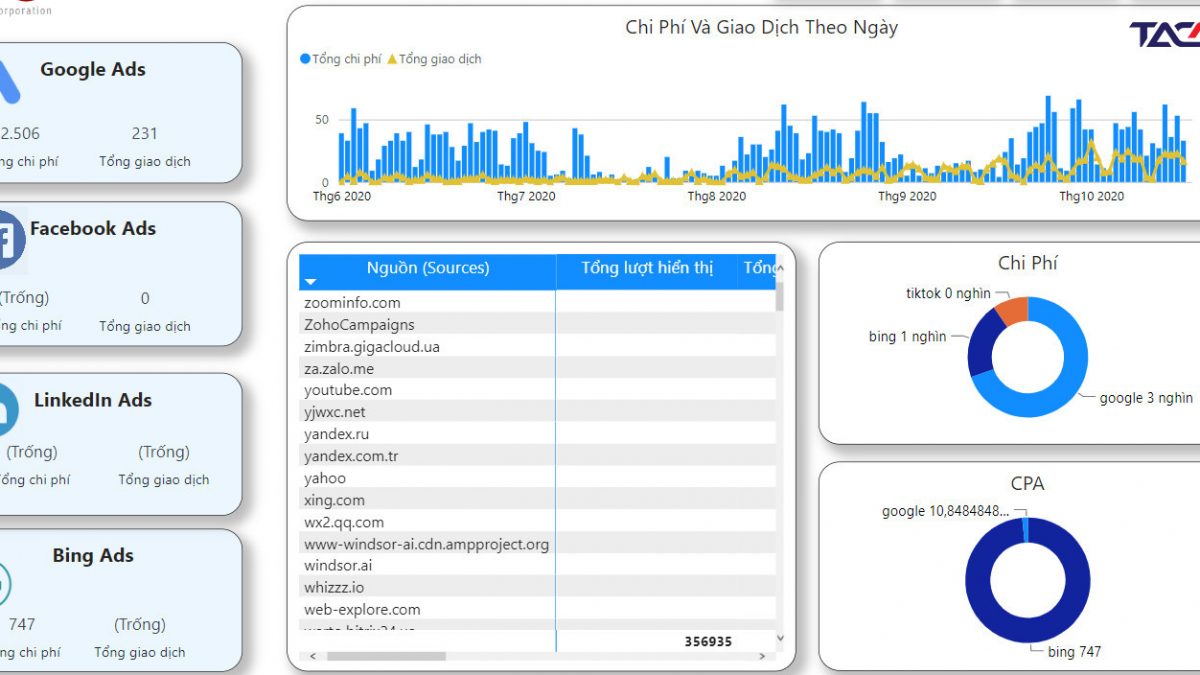Sort by the Tổng lượt hiển thị column header
The height and width of the screenshot is (675, 1200).
(x=647, y=268)
